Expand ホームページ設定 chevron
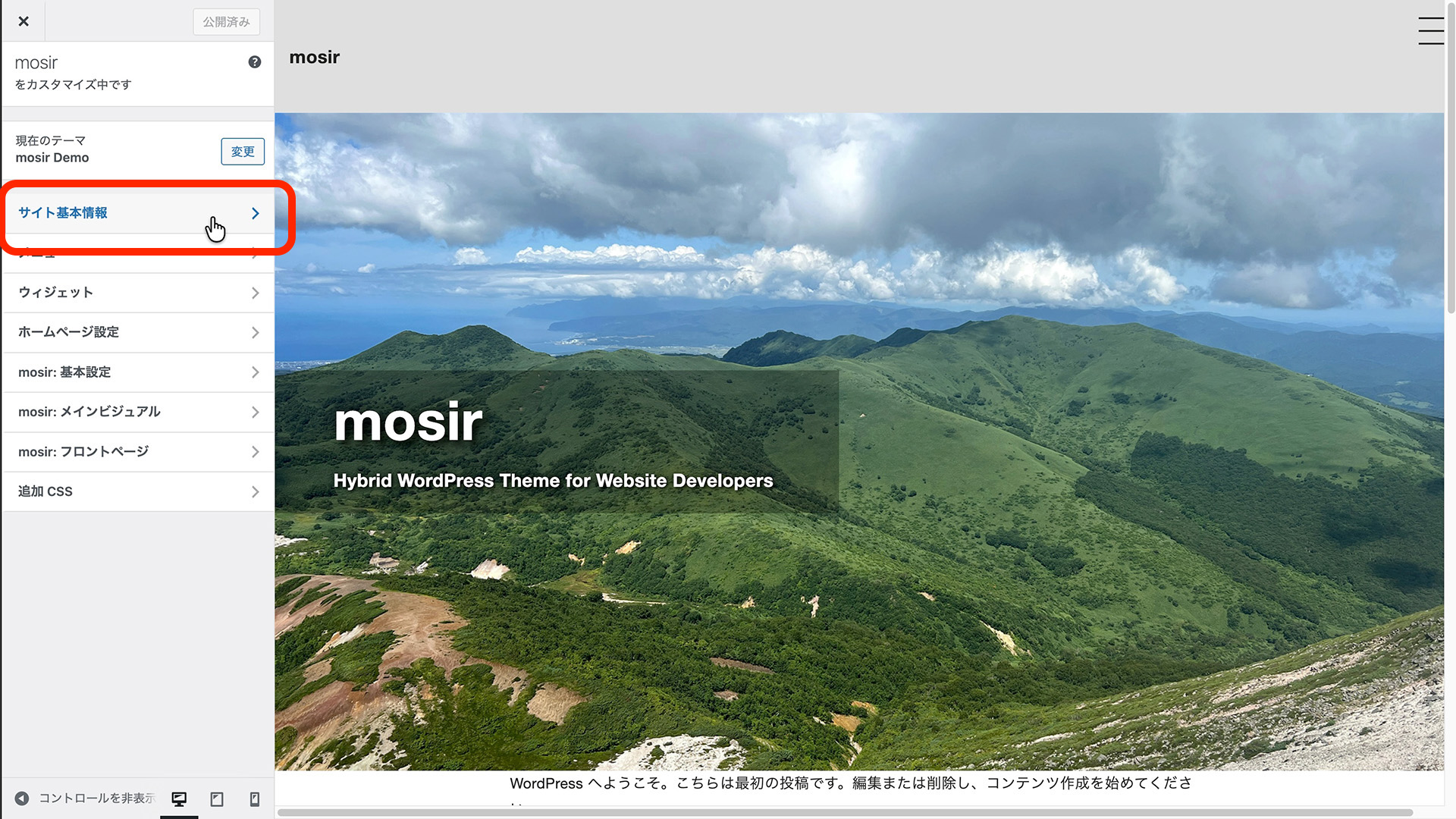The height and width of the screenshot is (819, 1456). tap(255, 332)
